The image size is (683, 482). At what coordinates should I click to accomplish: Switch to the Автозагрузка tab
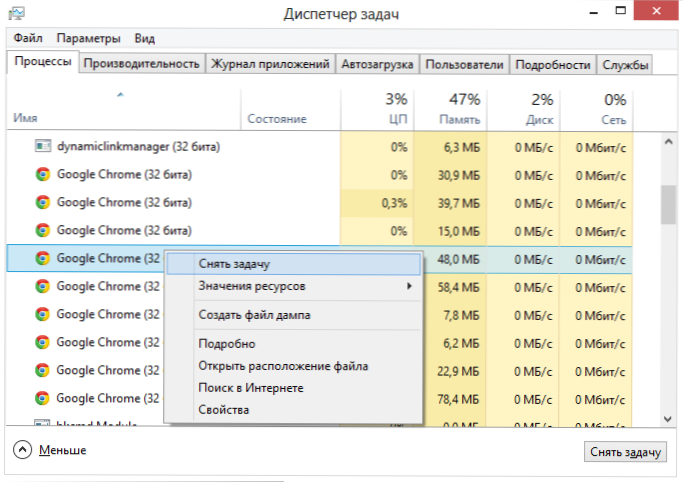377,64
